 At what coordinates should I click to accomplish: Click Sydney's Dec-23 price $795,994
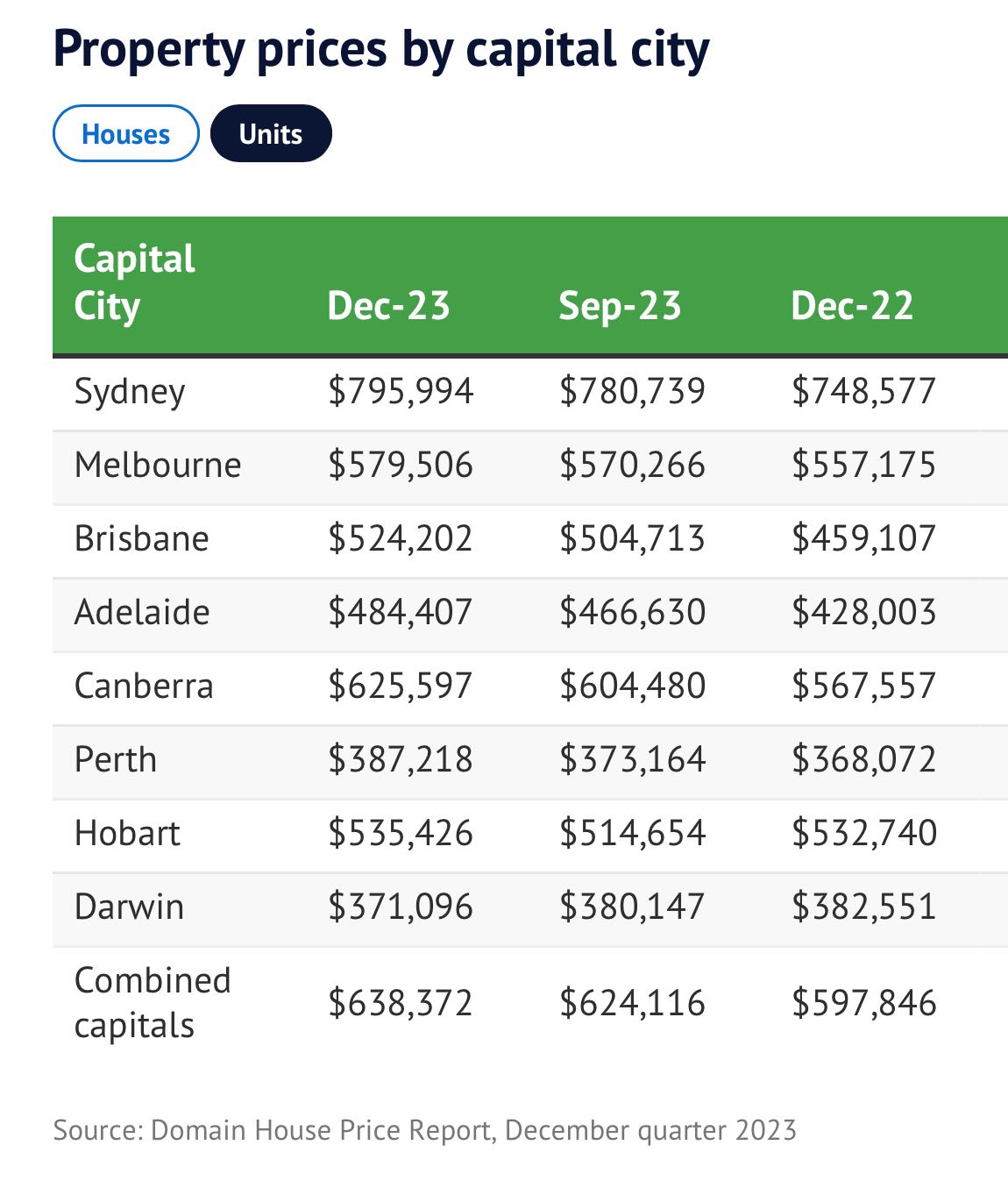click(401, 391)
